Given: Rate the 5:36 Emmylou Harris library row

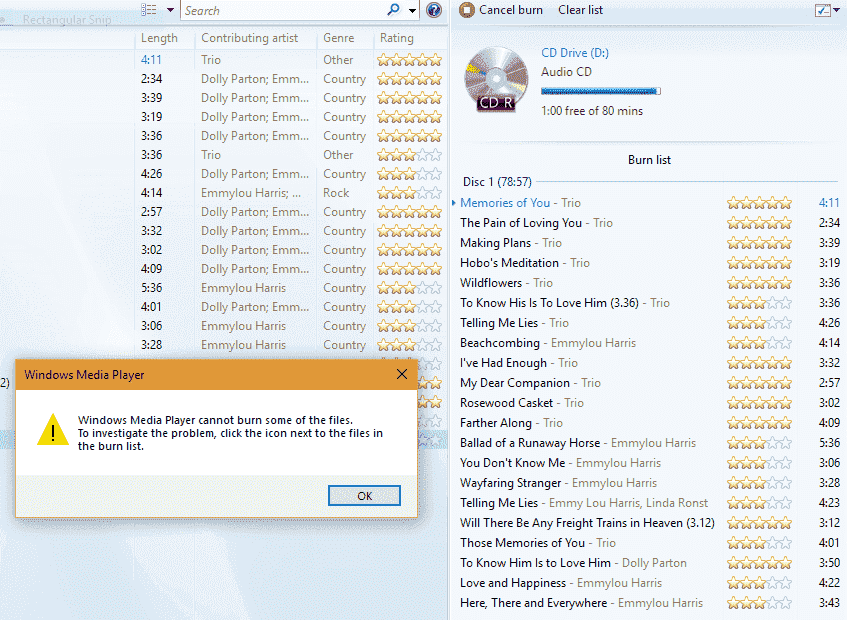Looking at the screenshot, I should [x=409, y=288].
